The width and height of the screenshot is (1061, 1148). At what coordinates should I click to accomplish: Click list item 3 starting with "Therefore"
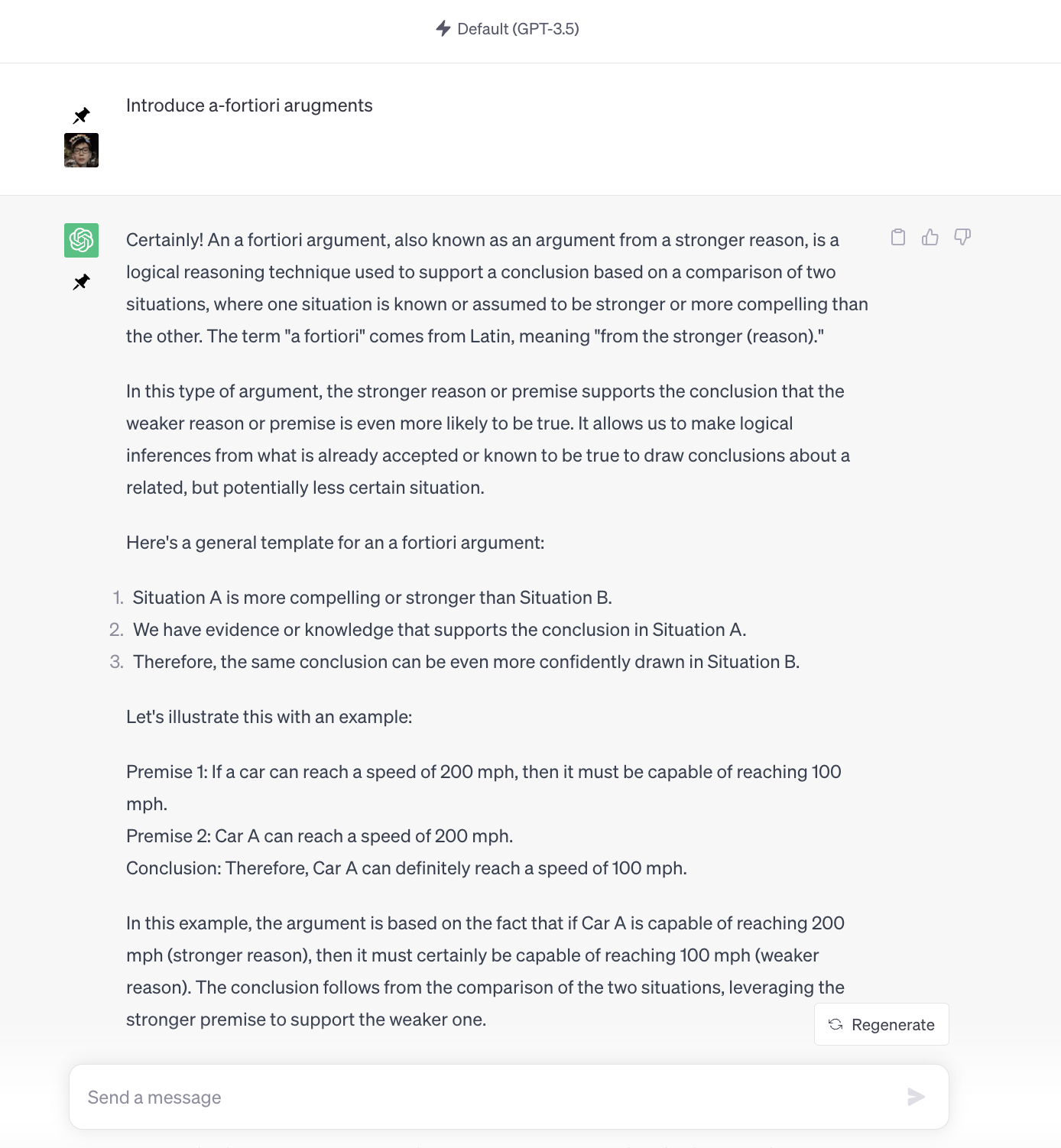466,662
